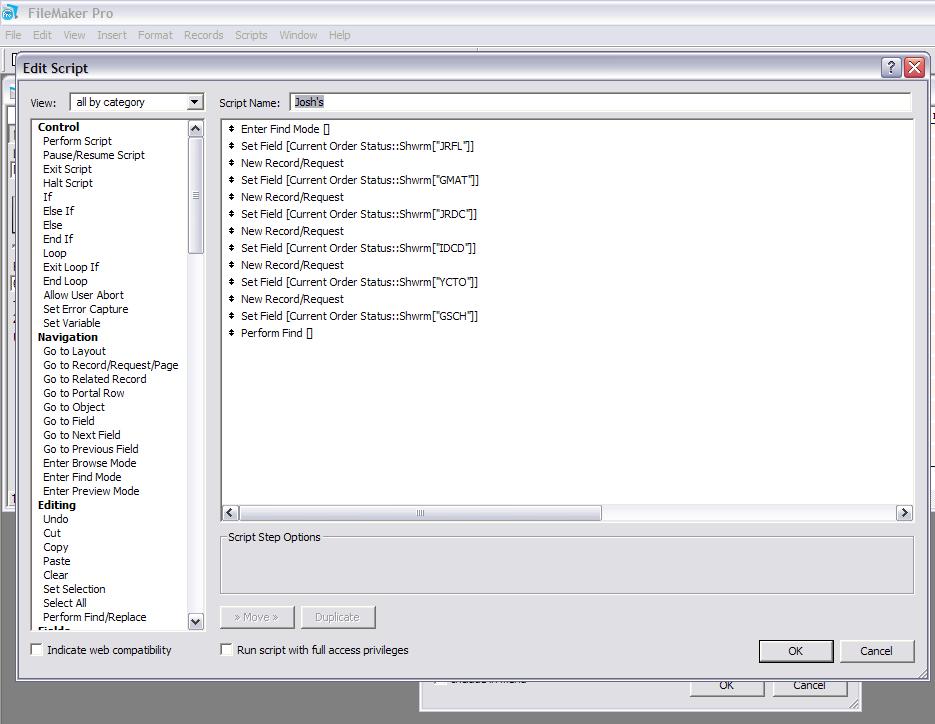
Task: Click handle icon beside Set Field "JRDC" step
Action: (231, 214)
